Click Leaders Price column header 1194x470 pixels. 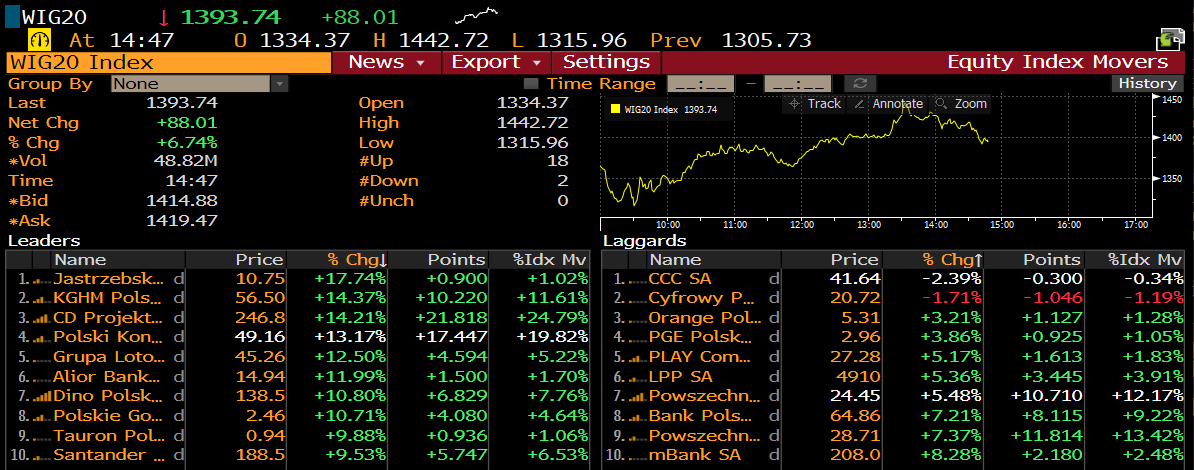tap(235, 260)
